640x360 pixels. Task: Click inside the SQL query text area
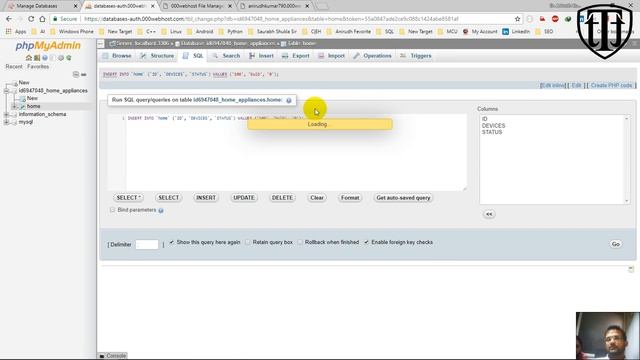[x=296, y=152]
